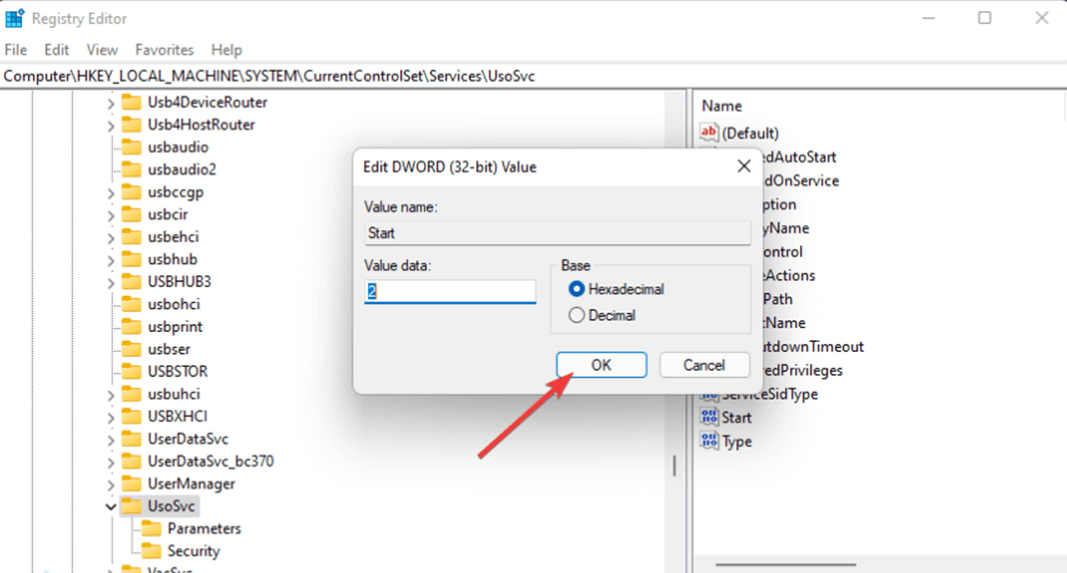Expand the Usb4HostRouter key
Viewport: 1067px width, 573px height.
click(110, 126)
